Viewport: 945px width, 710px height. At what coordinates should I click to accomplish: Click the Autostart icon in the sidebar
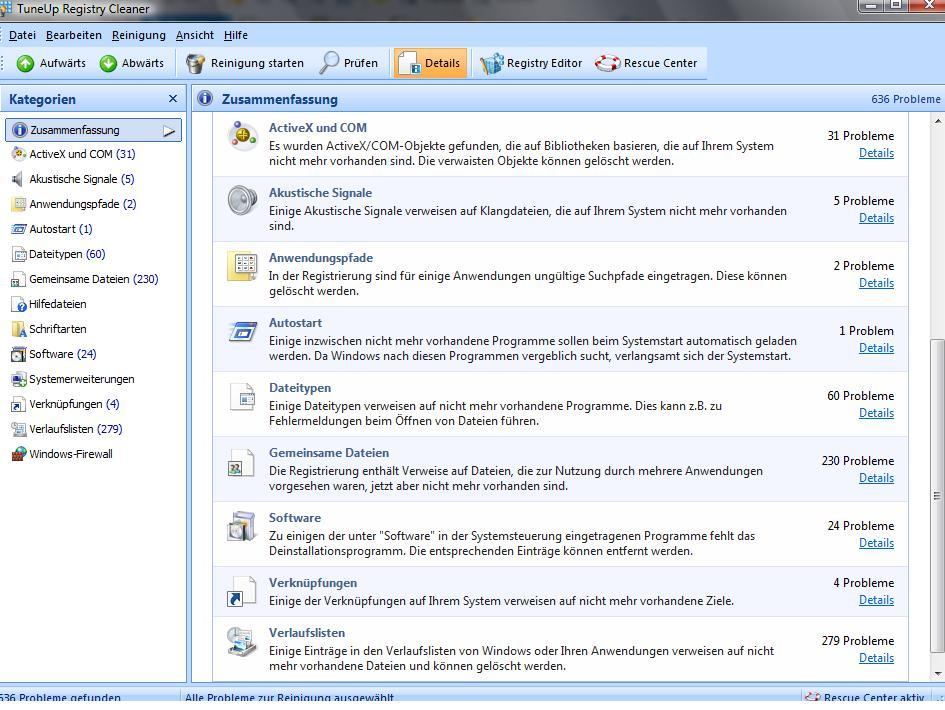(19, 229)
